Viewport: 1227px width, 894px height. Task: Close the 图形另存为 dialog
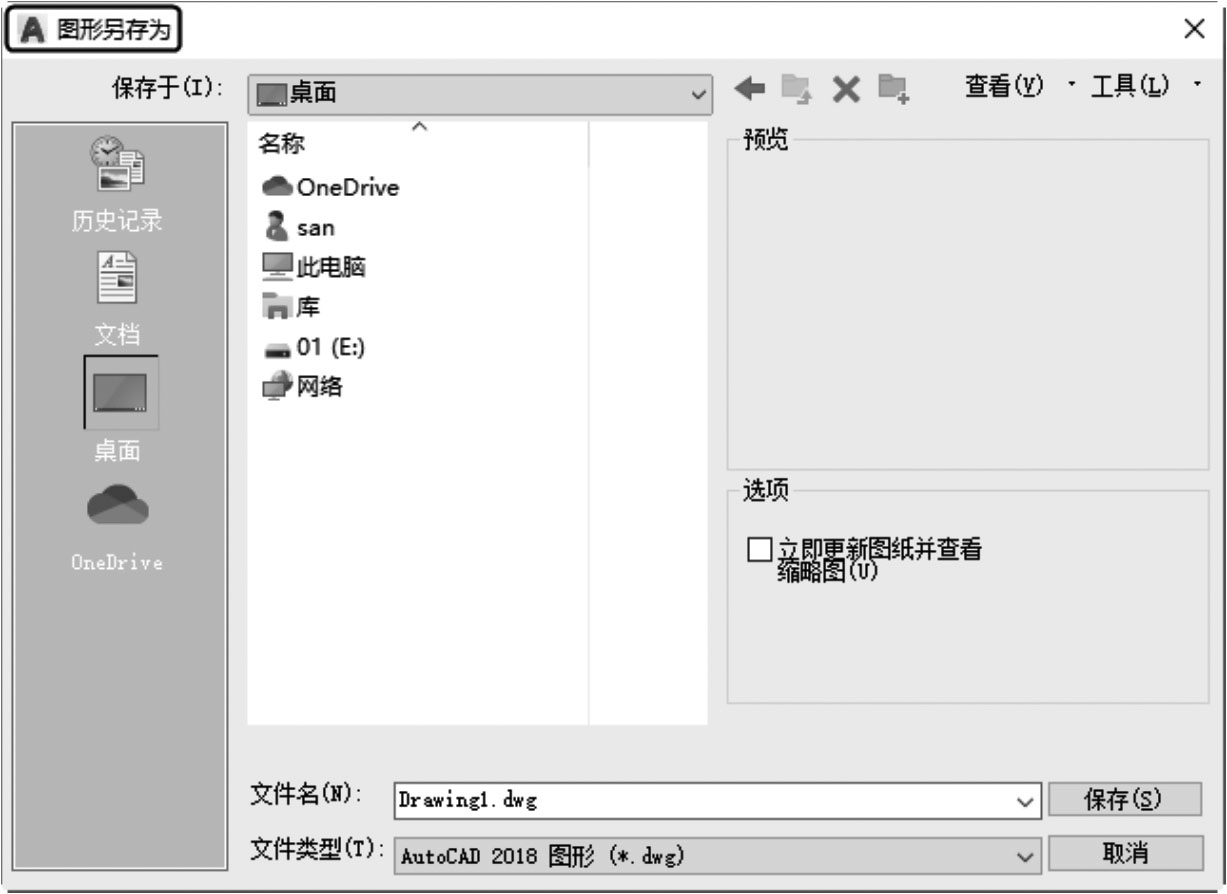[1194, 30]
